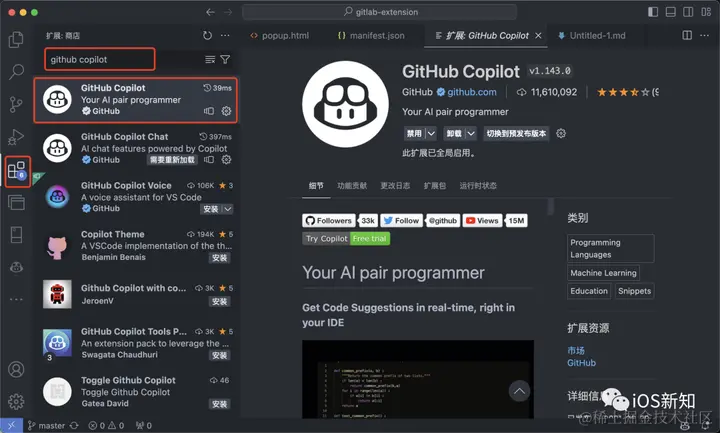Click the Views 15M YouTube badge

coord(495,220)
